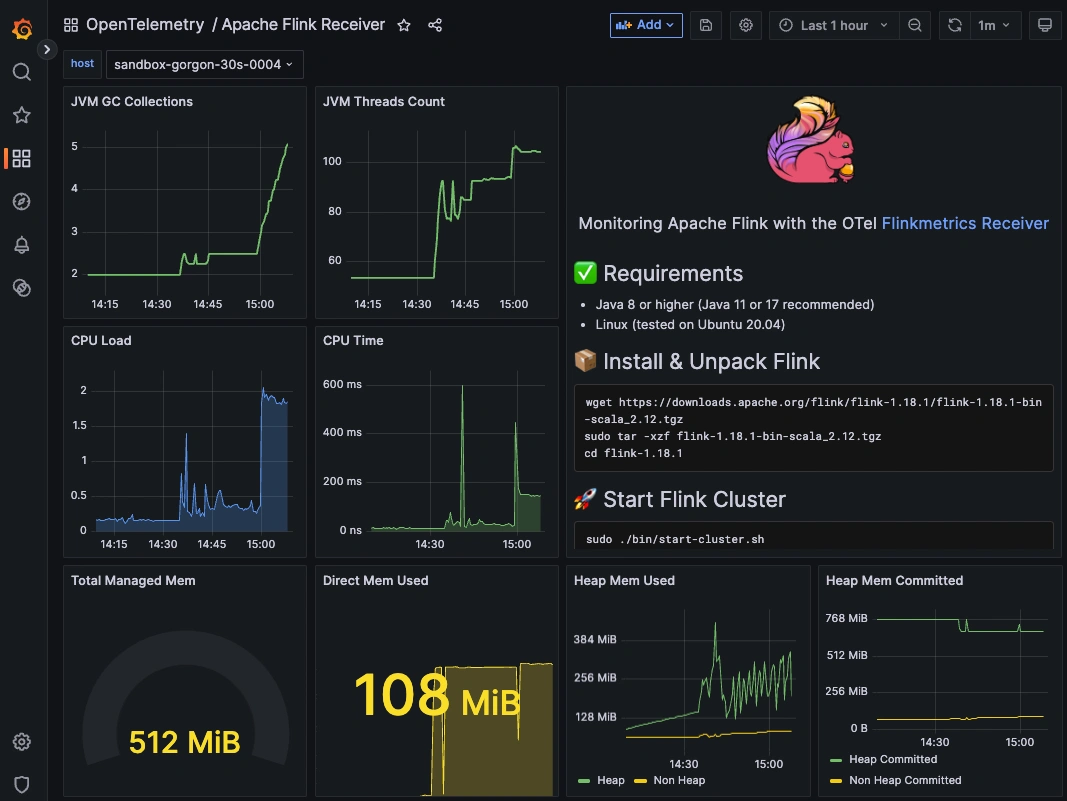The width and height of the screenshot is (1067, 801).
Task: Click the start-cluster.sh command code block
Action: pos(813,536)
